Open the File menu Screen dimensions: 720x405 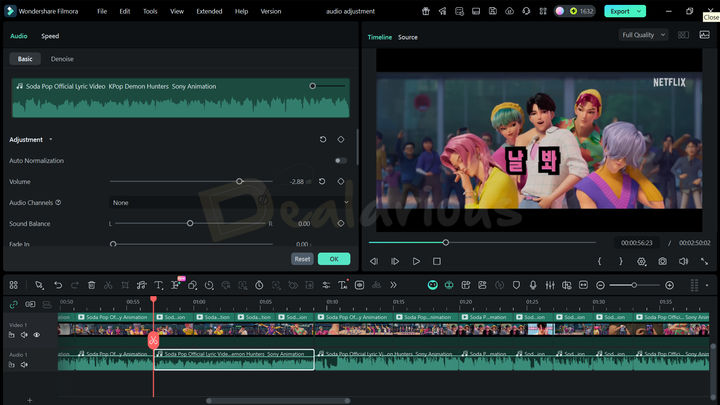point(102,11)
